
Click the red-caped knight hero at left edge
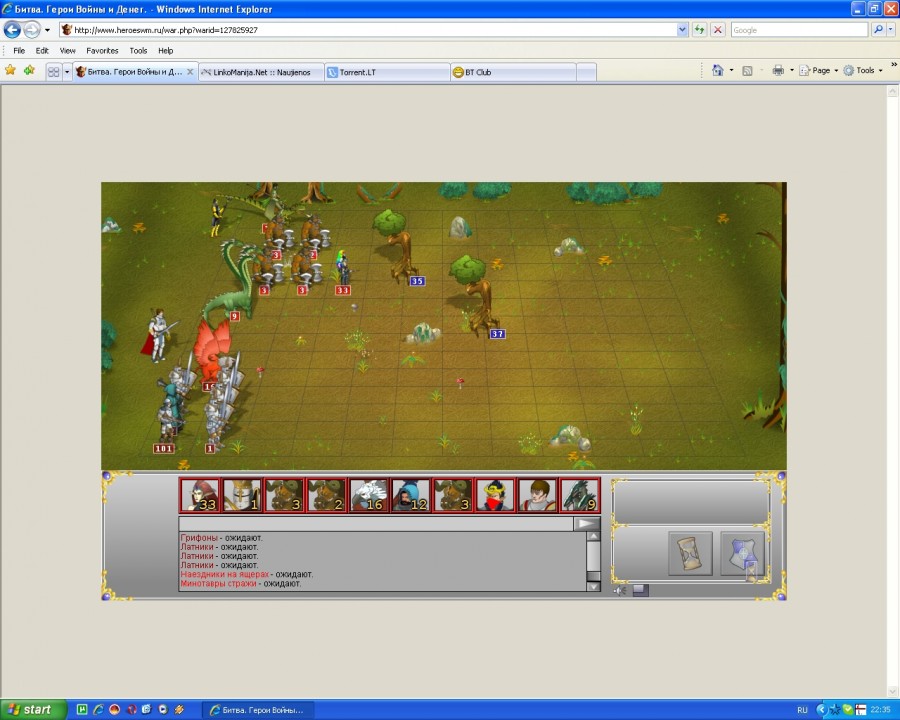pos(158,335)
